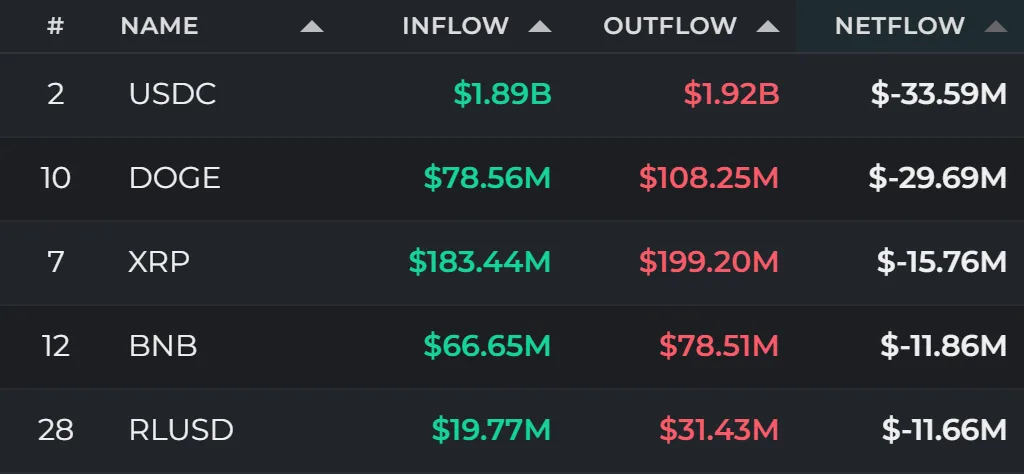This screenshot has height=474, width=1024.
Task: Select the DOGE name cell
Action: [x=174, y=178]
